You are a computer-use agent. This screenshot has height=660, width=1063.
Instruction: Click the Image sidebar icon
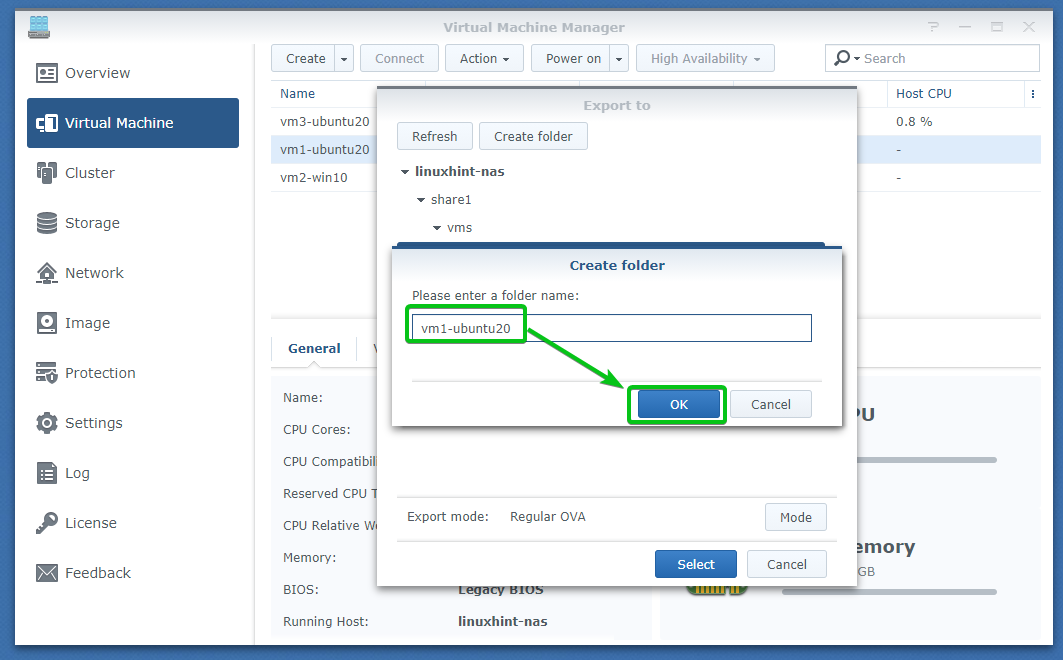[x=47, y=323]
